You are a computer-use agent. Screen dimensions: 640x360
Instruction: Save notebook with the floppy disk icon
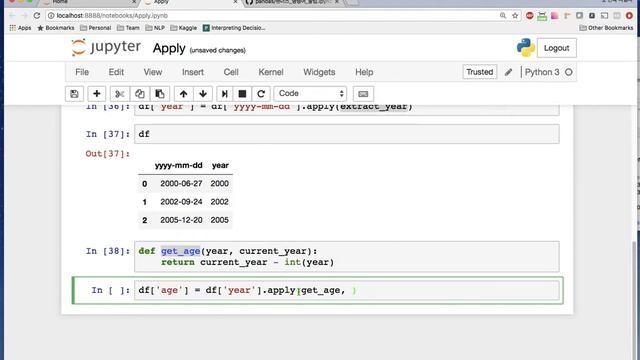(x=74, y=94)
